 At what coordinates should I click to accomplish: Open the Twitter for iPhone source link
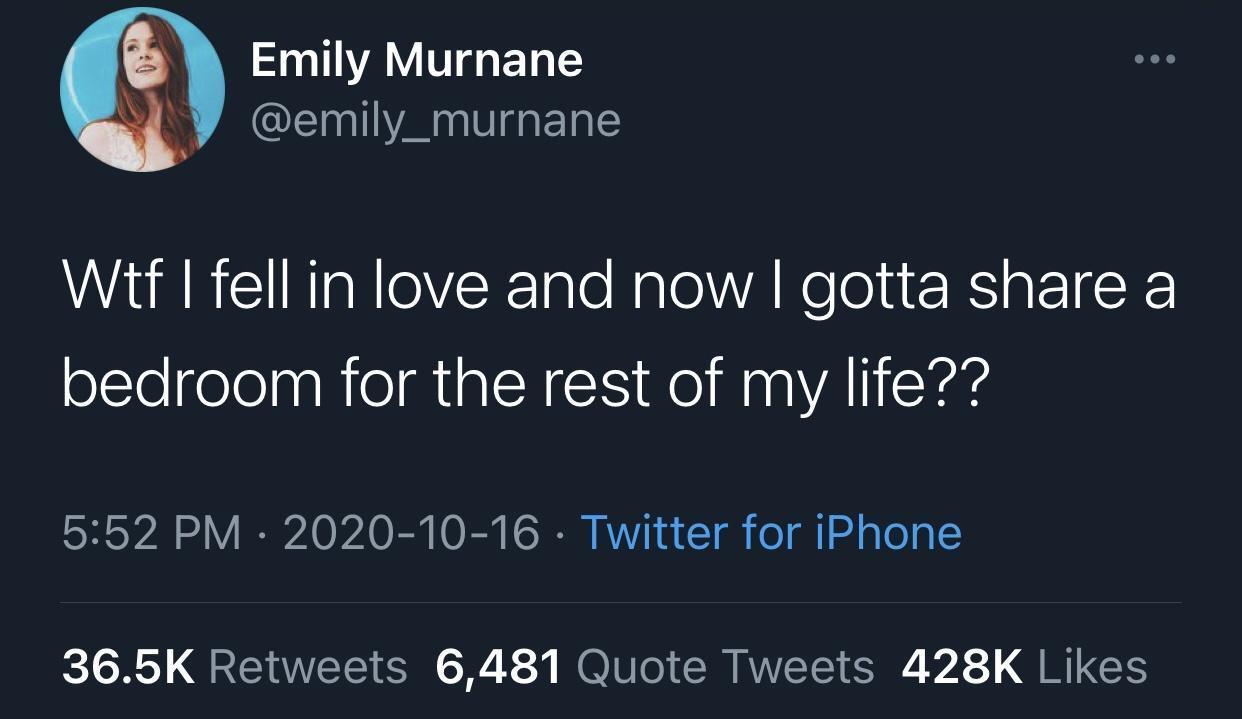pyautogui.click(x=770, y=532)
